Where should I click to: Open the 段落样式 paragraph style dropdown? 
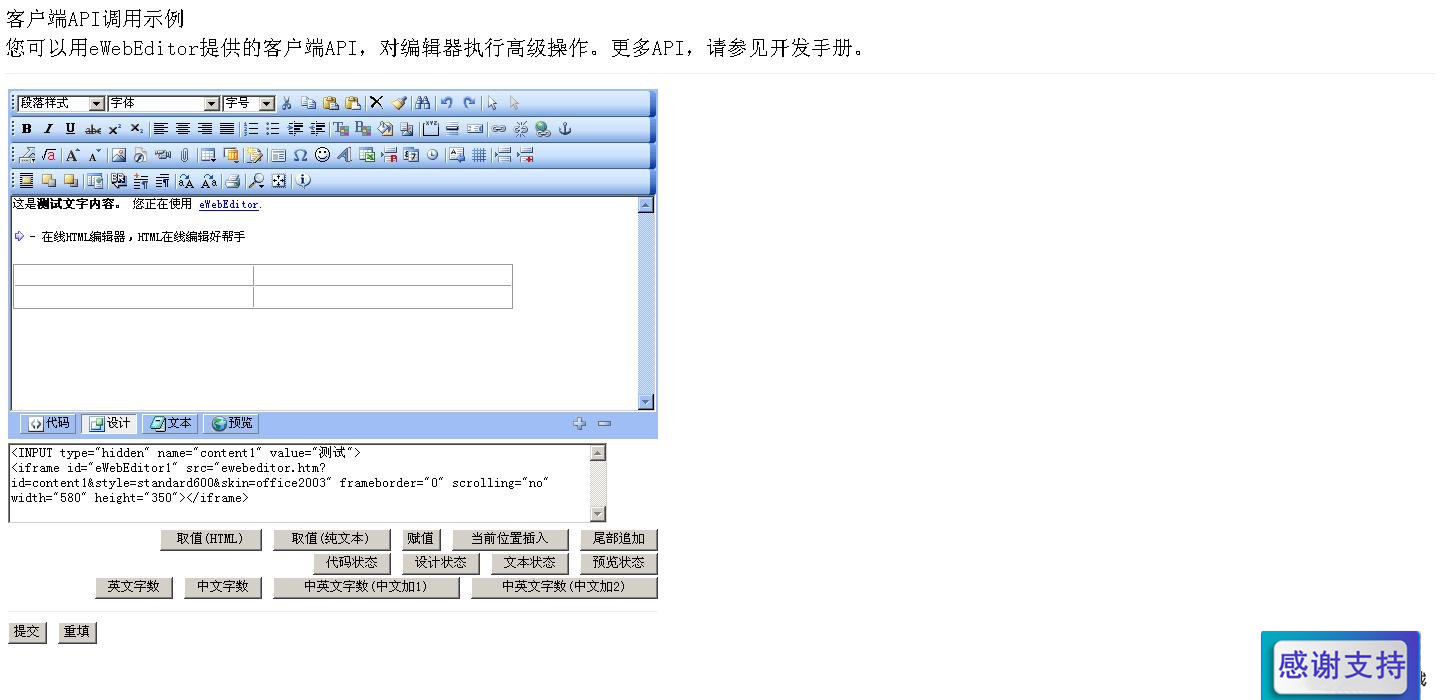(61, 103)
